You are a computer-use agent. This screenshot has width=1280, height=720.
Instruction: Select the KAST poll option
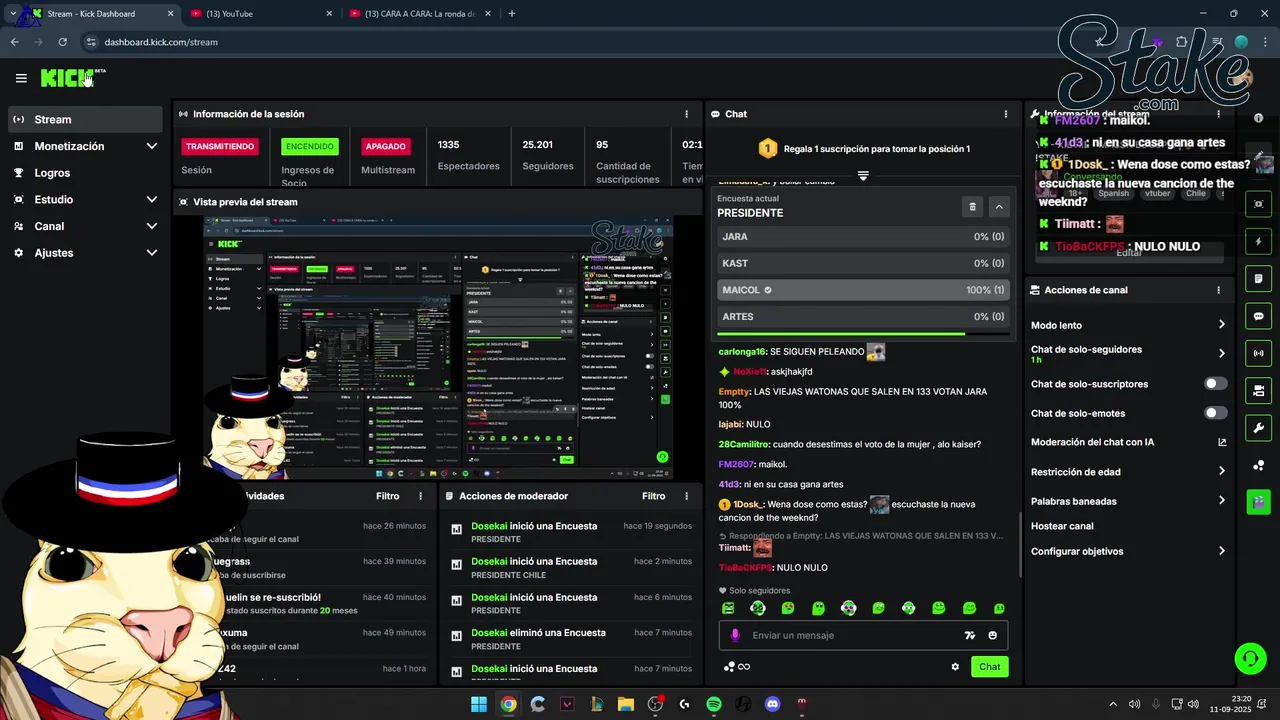[x=863, y=263]
